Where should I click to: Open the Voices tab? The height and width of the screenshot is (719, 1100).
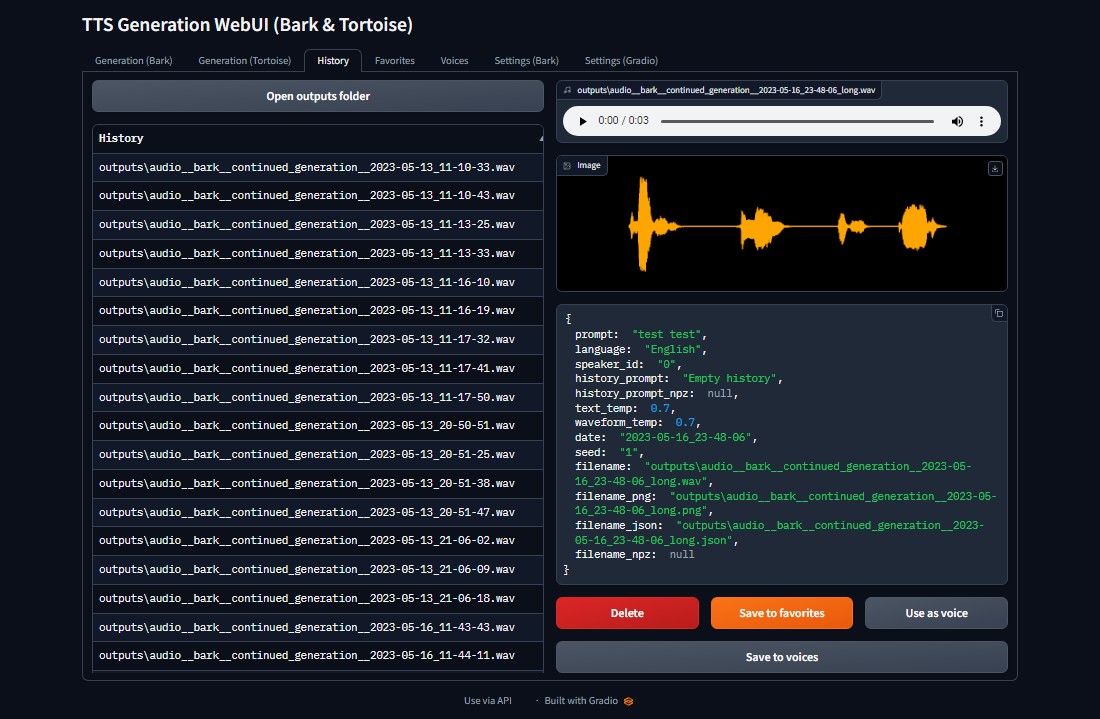tap(454, 60)
